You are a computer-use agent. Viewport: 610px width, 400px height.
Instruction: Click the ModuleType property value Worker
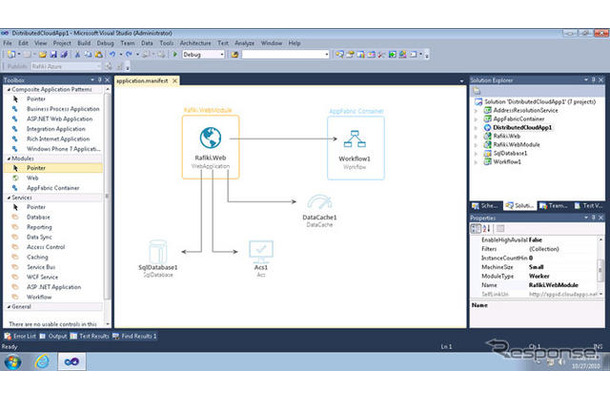(539, 276)
